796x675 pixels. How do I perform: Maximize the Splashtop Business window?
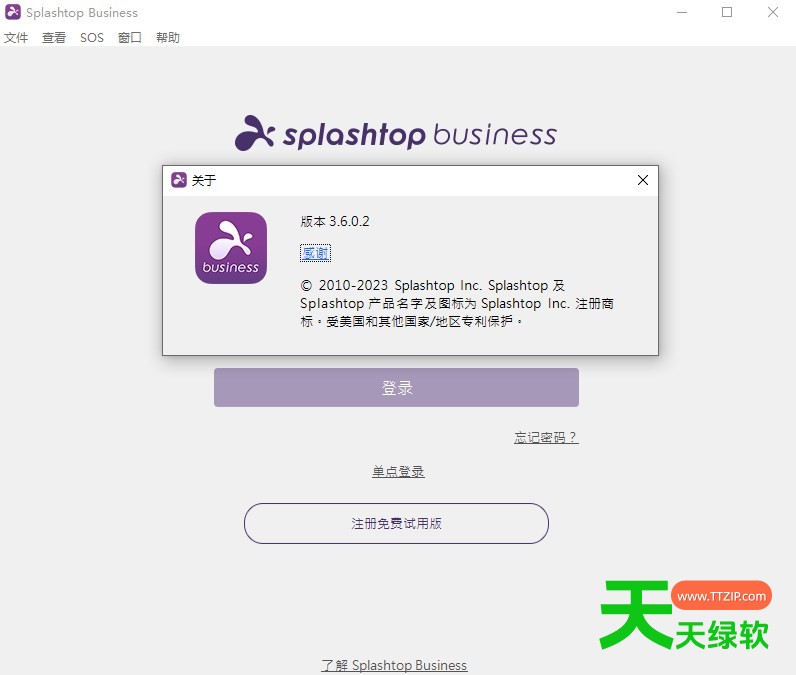[x=727, y=12]
